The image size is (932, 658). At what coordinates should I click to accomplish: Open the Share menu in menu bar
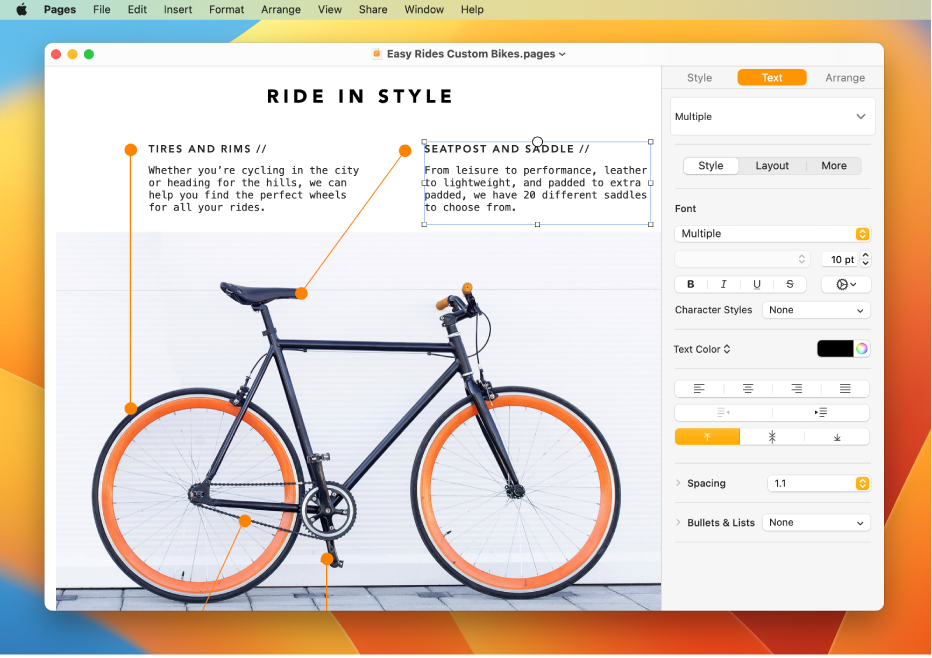pyautogui.click(x=372, y=10)
